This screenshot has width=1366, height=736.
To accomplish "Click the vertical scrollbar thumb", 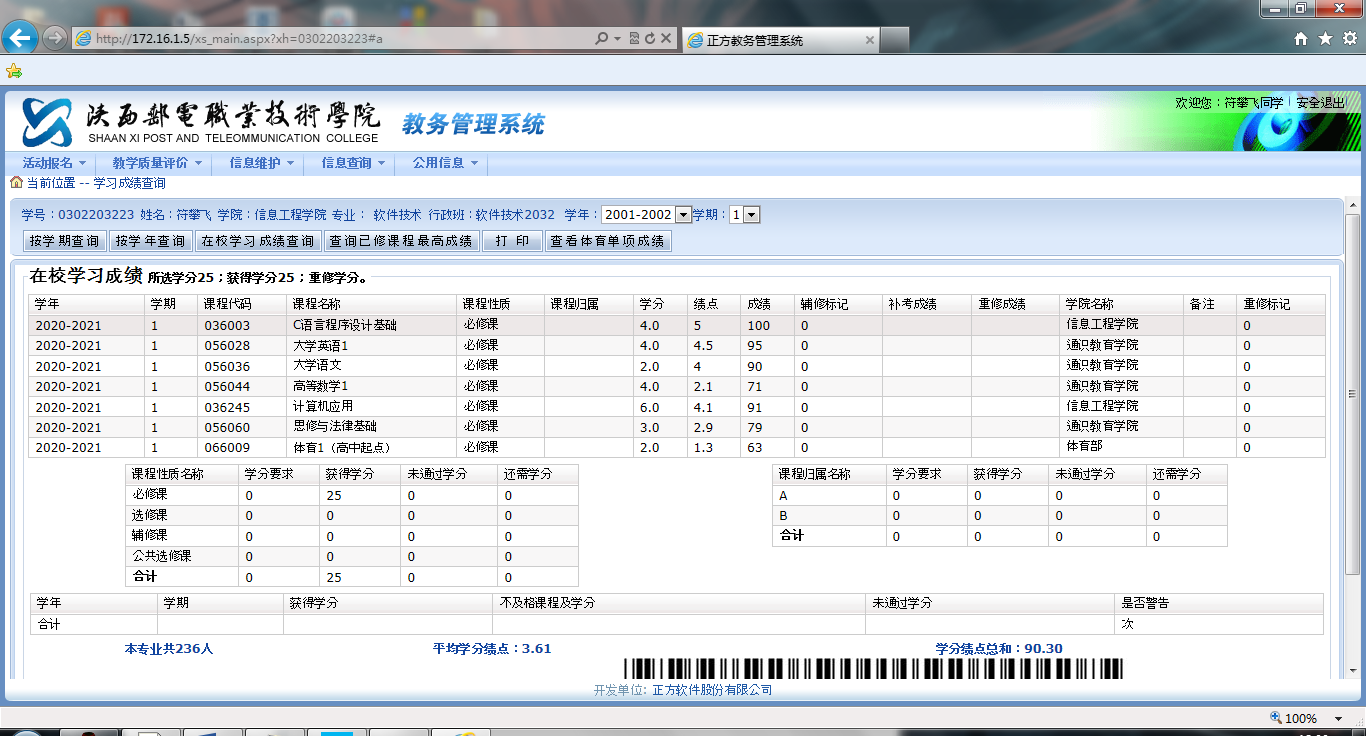I will tap(1353, 395).
